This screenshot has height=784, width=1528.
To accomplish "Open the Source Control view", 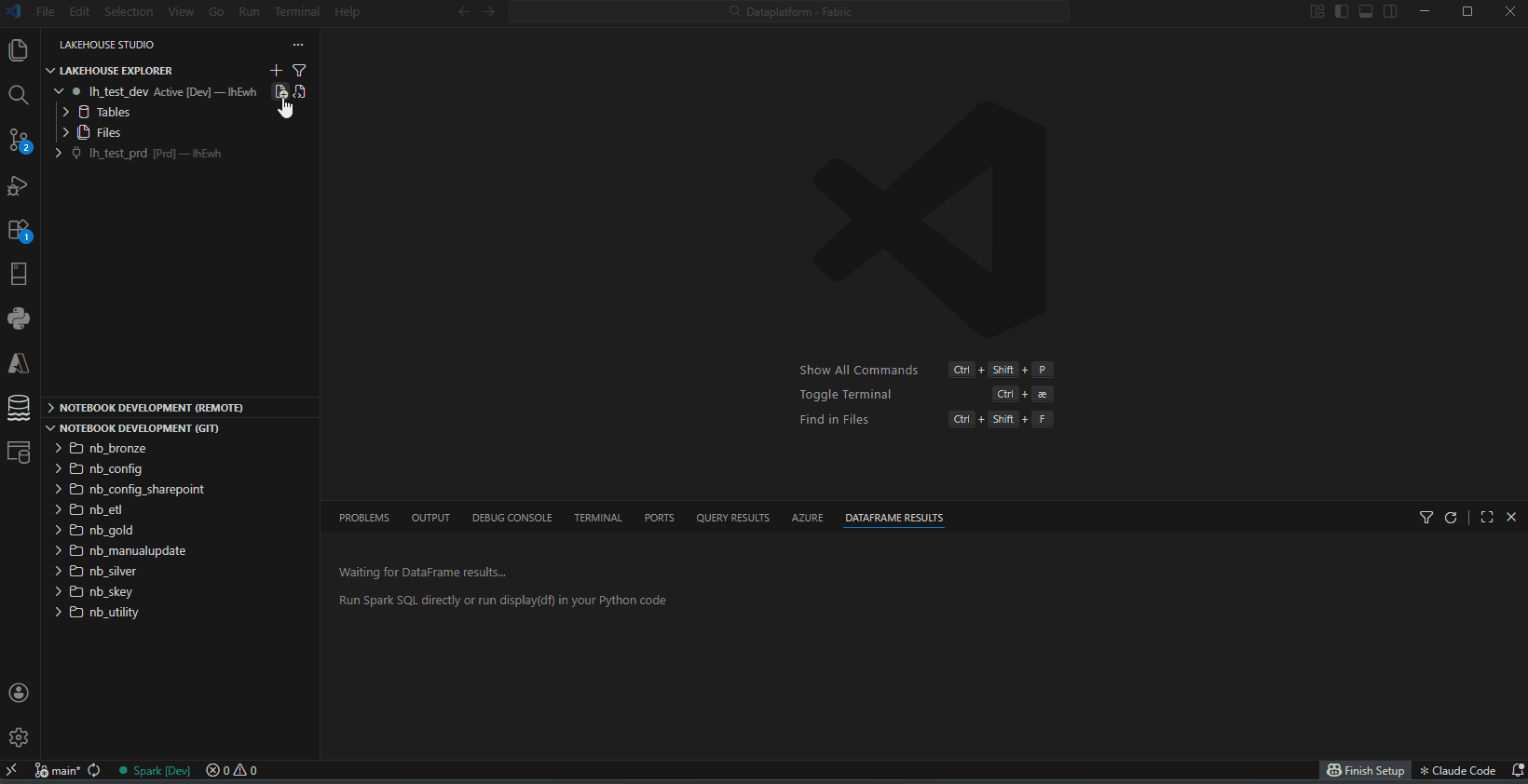I will [x=19, y=140].
